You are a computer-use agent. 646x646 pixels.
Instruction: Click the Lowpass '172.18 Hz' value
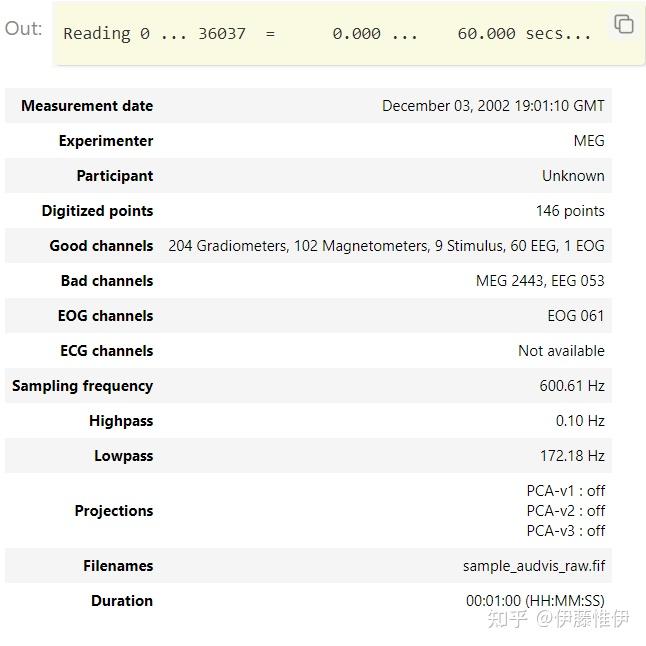pyautogui.click(x=572, y=456)
